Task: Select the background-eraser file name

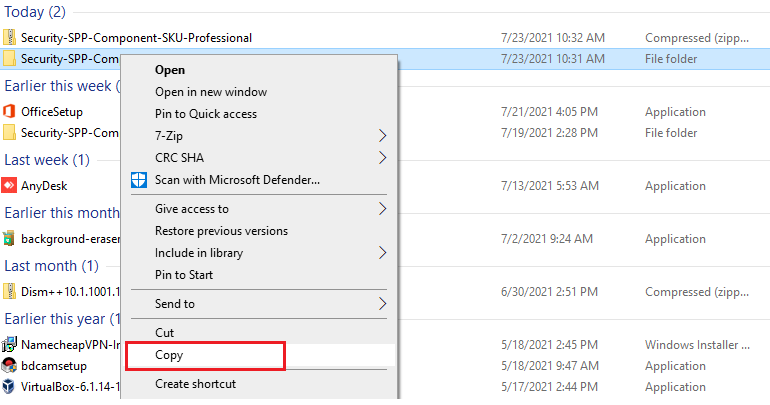Action: click(x=70, y=239)
